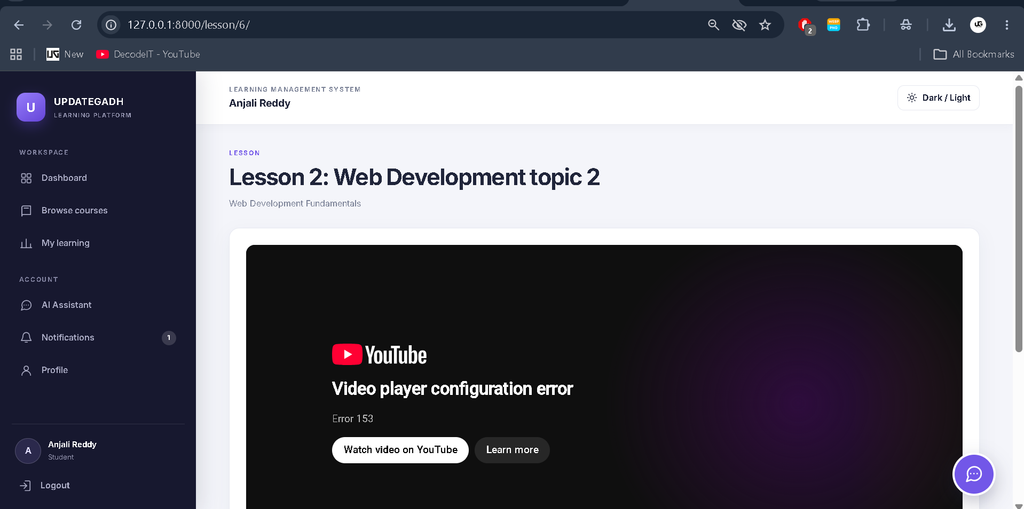Open the DecodeIT - YouTube bookmark

tap(148, 54)
